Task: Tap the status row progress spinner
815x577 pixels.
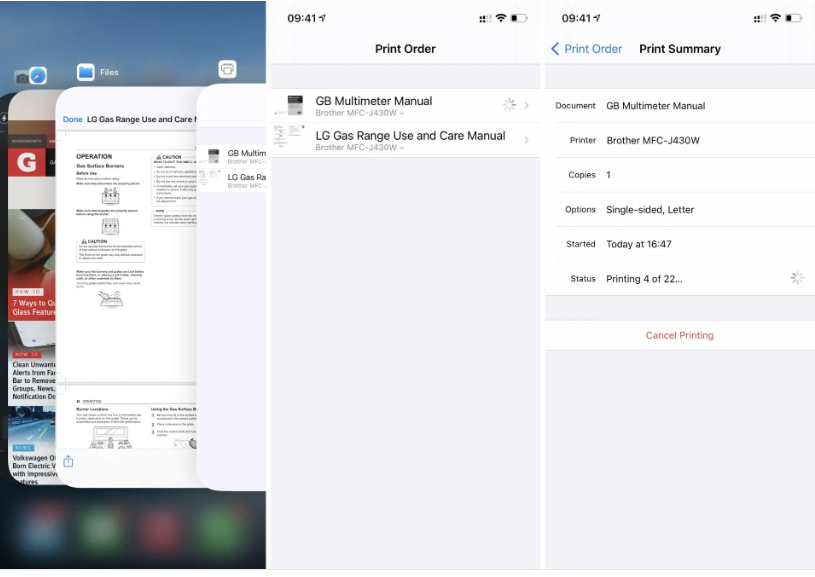Action: coord(797,278)
